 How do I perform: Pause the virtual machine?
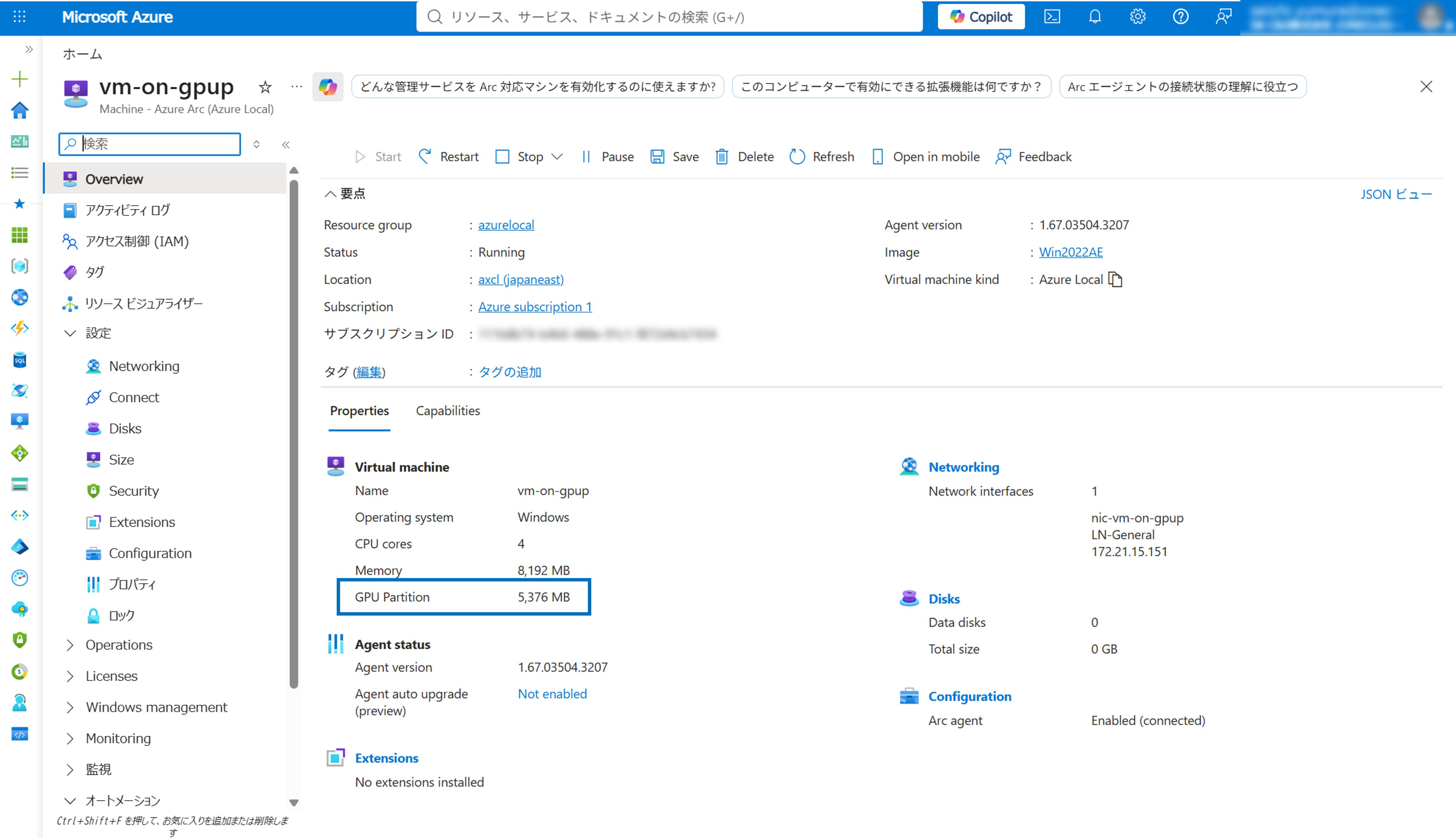(607, 157)
